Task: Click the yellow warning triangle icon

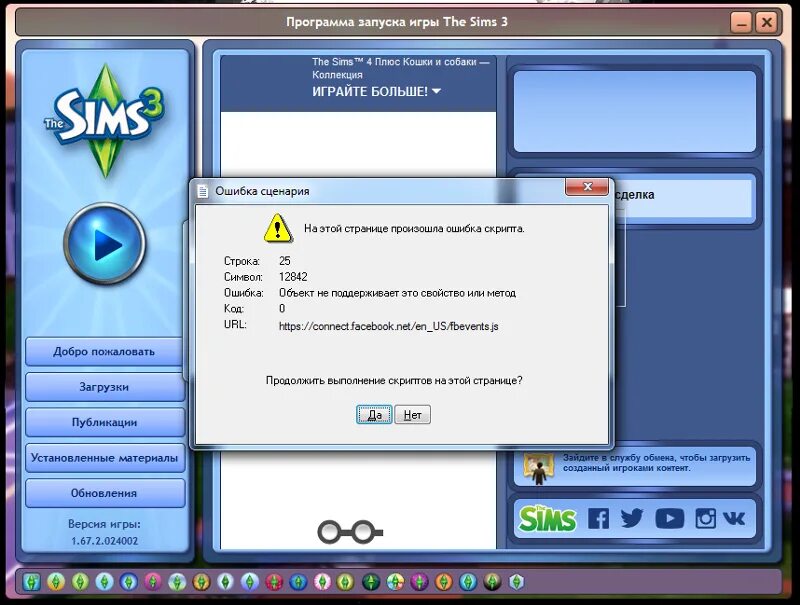Action: coord(278,228)
